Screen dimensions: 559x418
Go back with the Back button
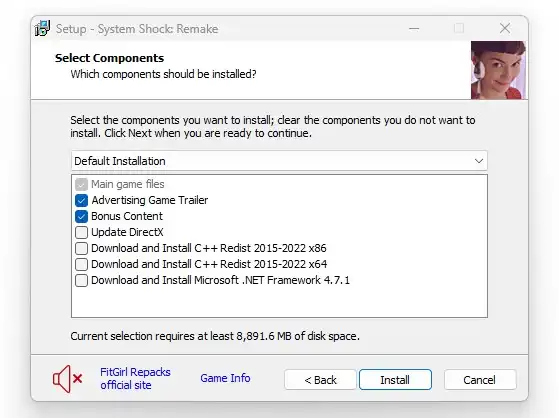coord(320,380)
